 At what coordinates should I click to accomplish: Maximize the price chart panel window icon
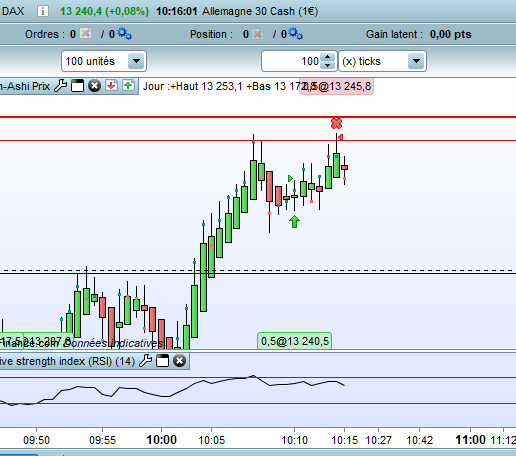(77, 86)
